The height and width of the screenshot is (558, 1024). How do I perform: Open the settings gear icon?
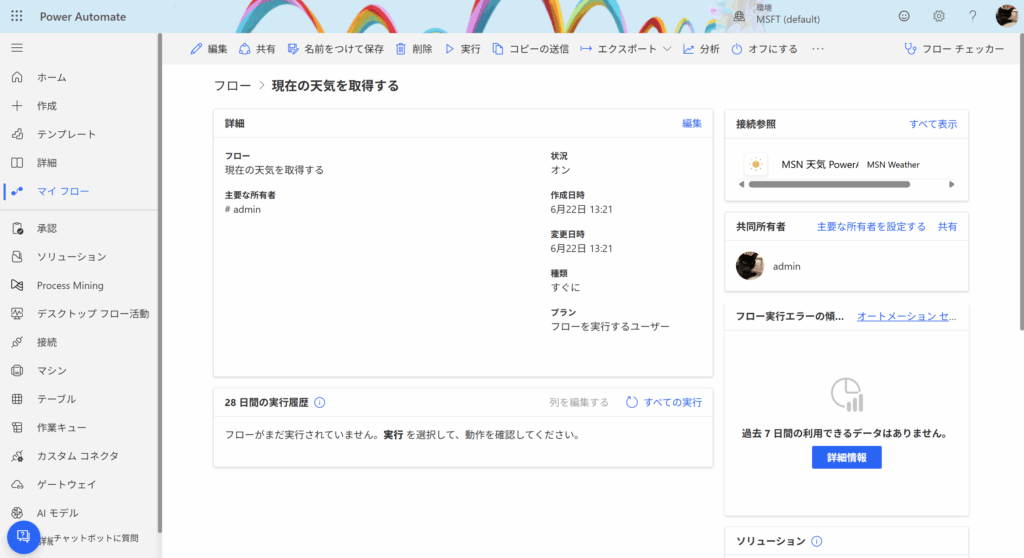tap(938, 16)
